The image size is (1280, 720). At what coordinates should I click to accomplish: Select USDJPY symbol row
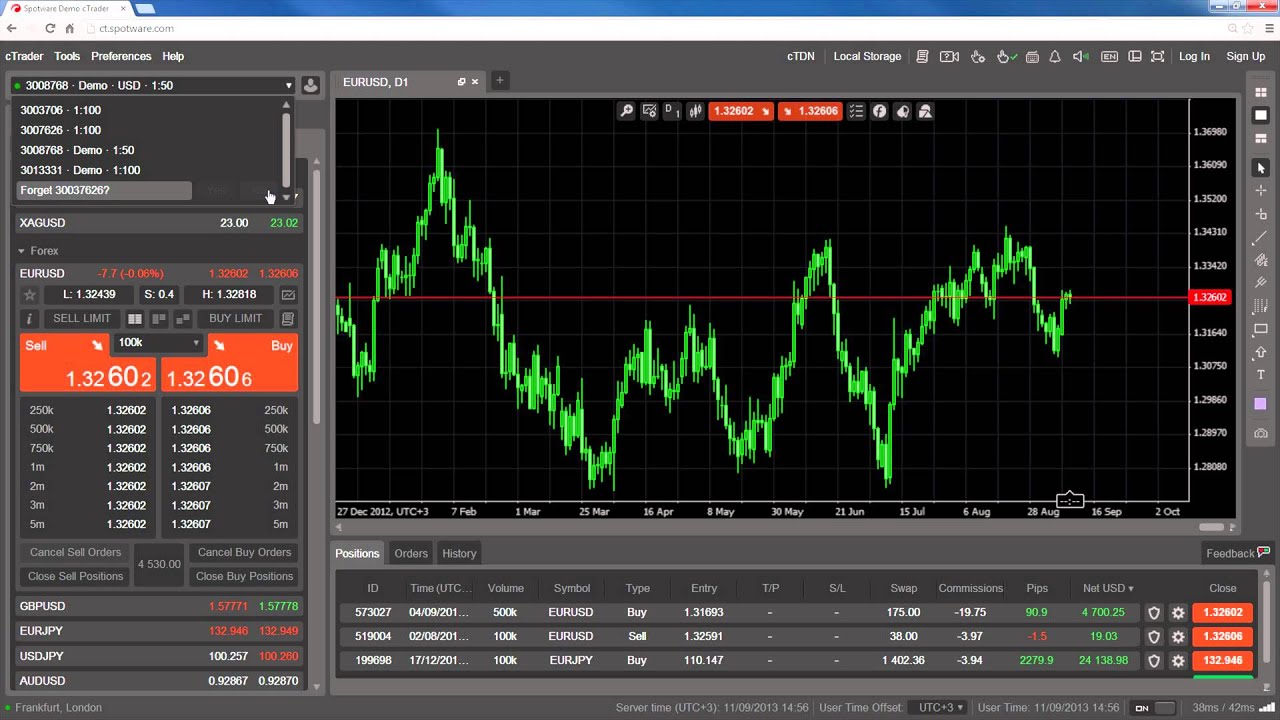point(159,656)
